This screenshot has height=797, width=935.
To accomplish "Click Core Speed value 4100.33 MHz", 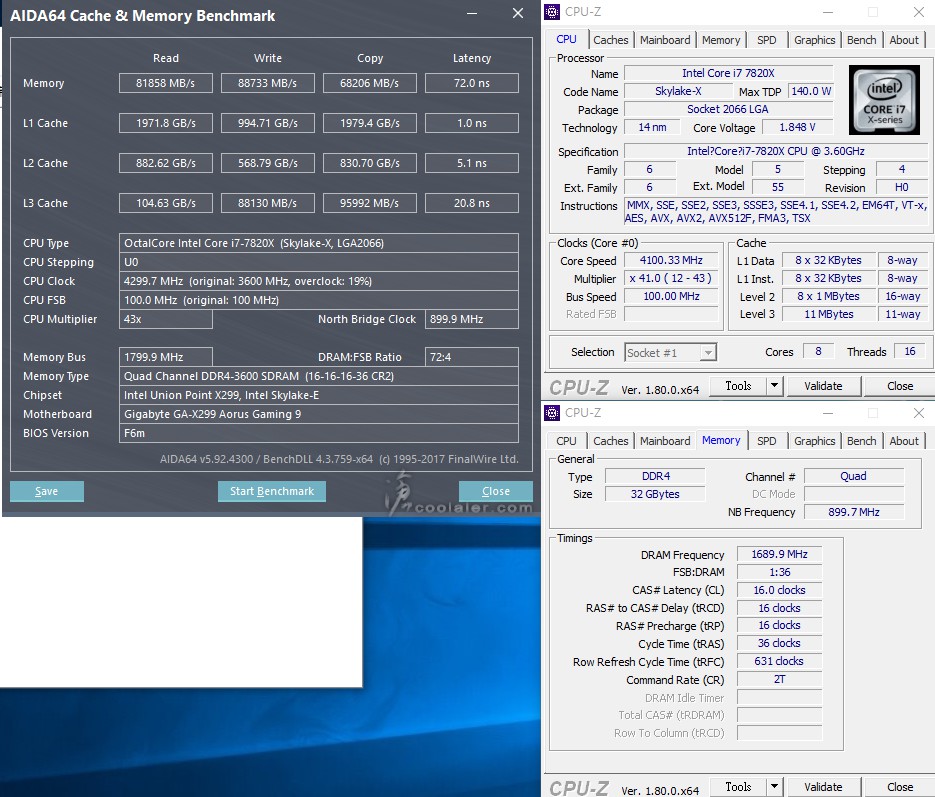I will [671, 261].
